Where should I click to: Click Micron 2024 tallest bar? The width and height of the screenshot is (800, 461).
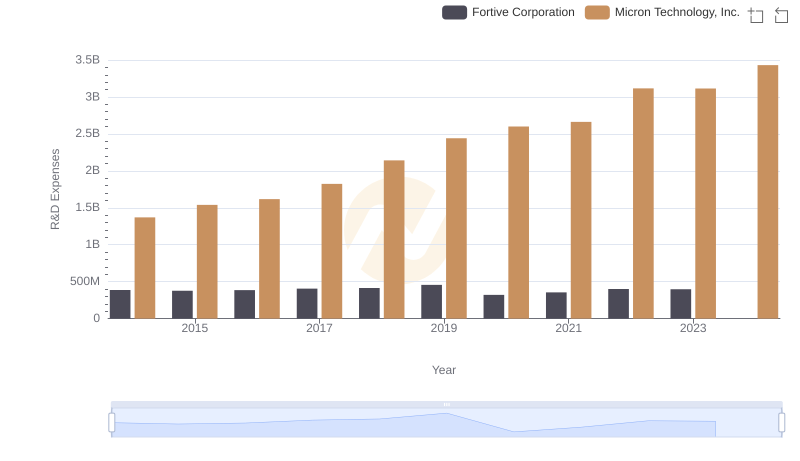point(767,192)
